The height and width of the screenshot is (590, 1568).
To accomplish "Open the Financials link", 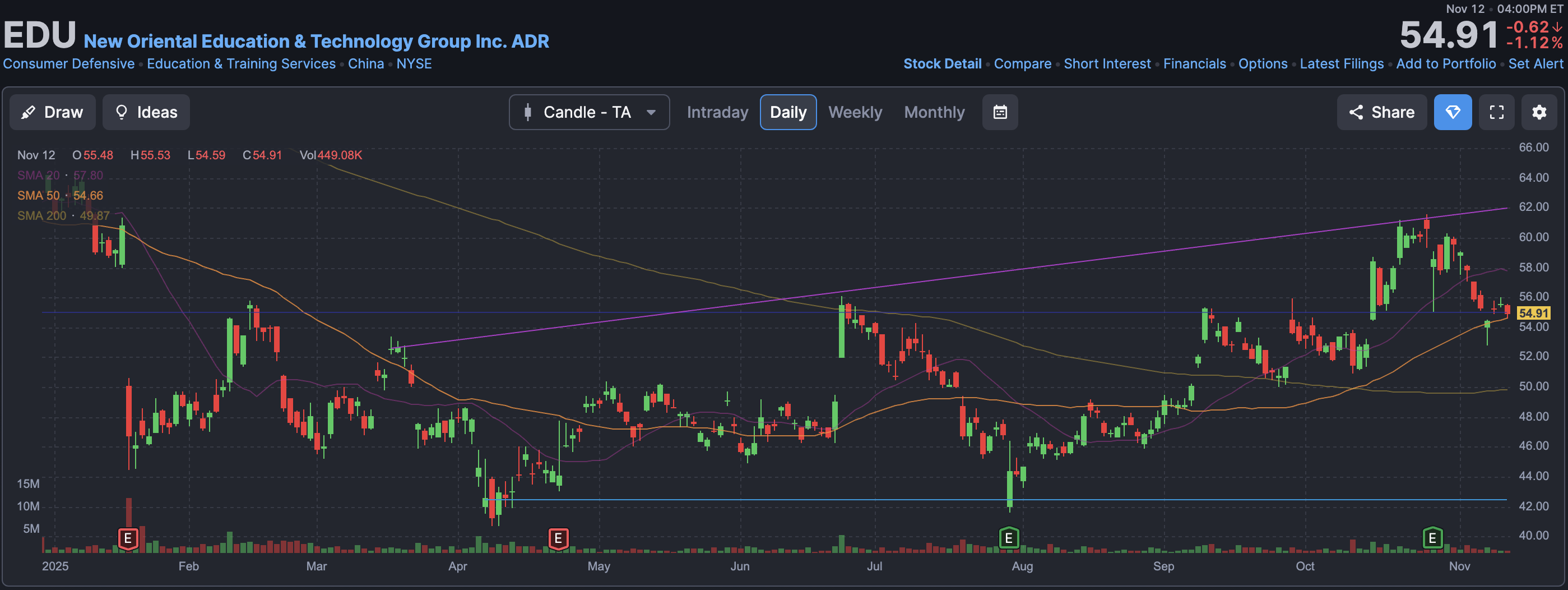I will click(x=1194, y=64).
